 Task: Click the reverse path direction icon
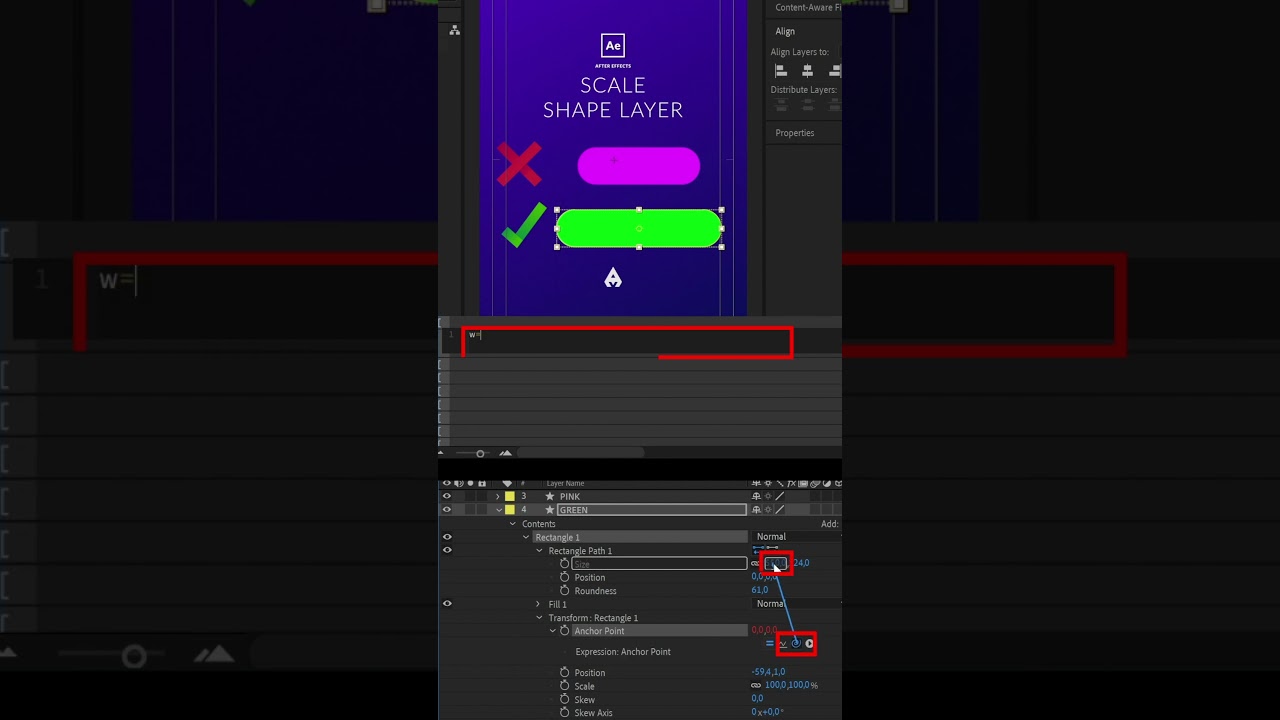click(772, 548)
